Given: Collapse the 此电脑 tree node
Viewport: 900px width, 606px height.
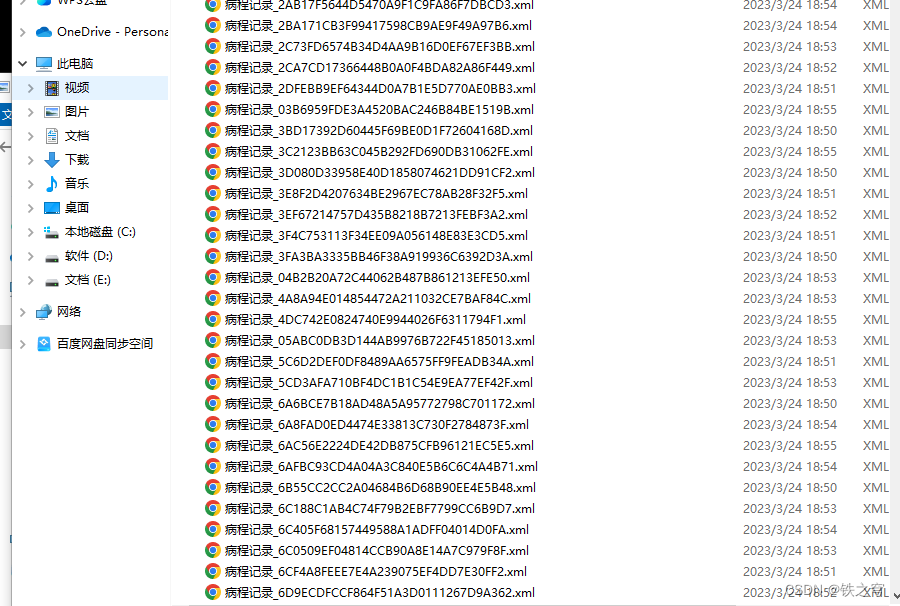Looking at the screenshot, I should point(22,64).
